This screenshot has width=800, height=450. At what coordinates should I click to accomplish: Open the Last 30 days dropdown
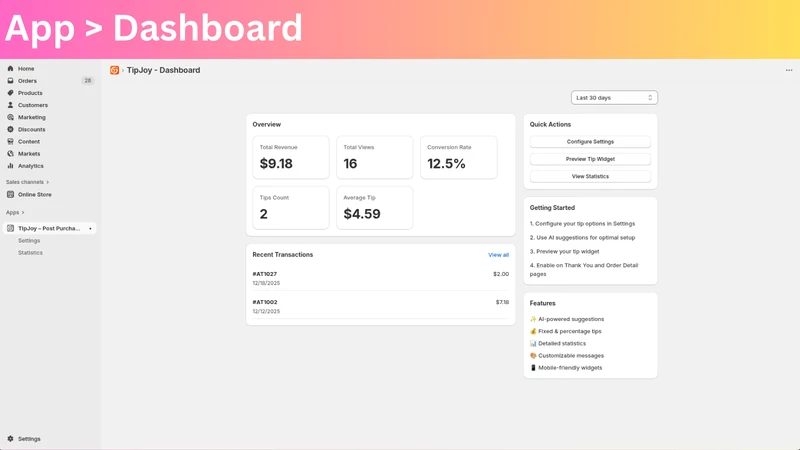614,97
